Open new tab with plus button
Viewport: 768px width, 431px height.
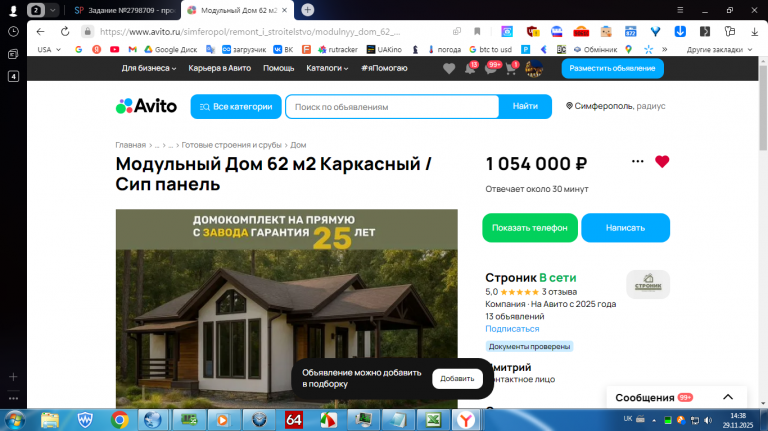[308, 10]
